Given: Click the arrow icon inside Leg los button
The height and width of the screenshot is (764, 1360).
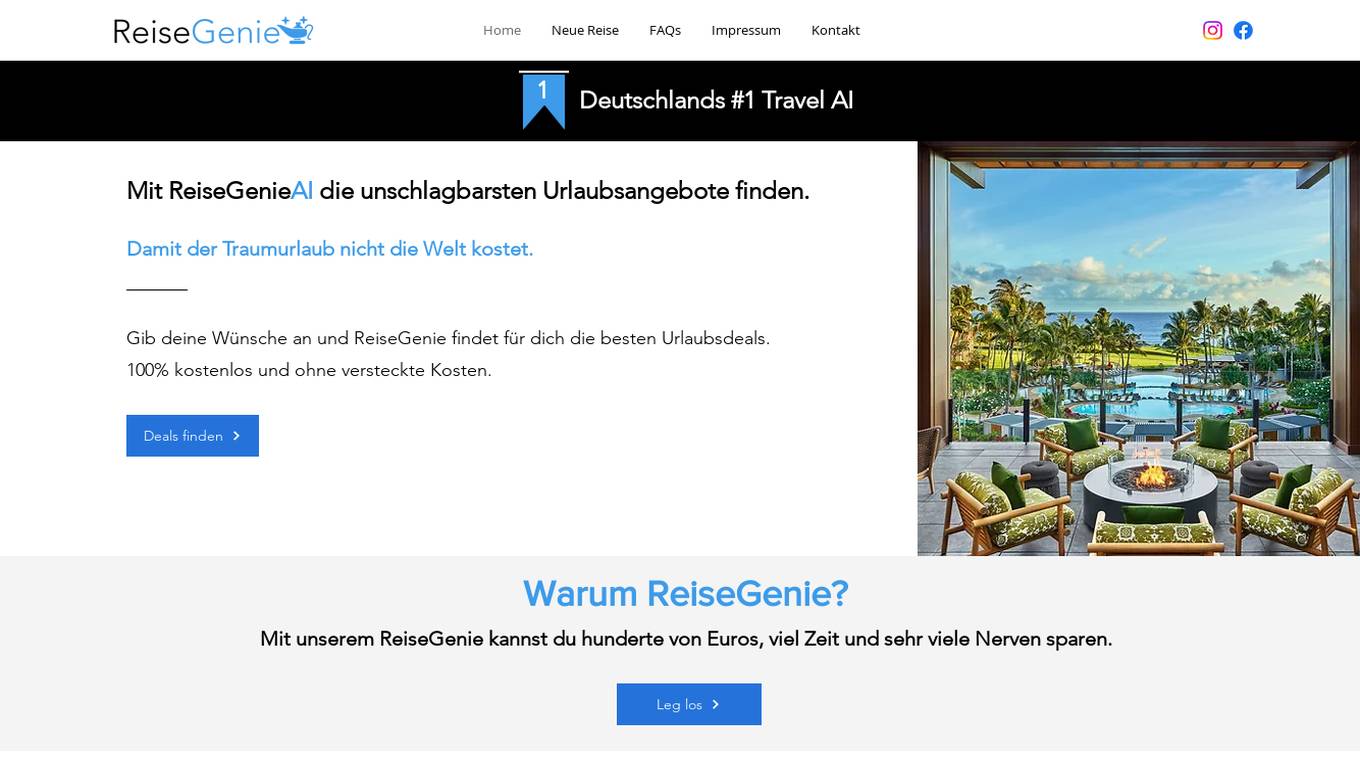Looking at the screenshot, I should click(716, 704).
